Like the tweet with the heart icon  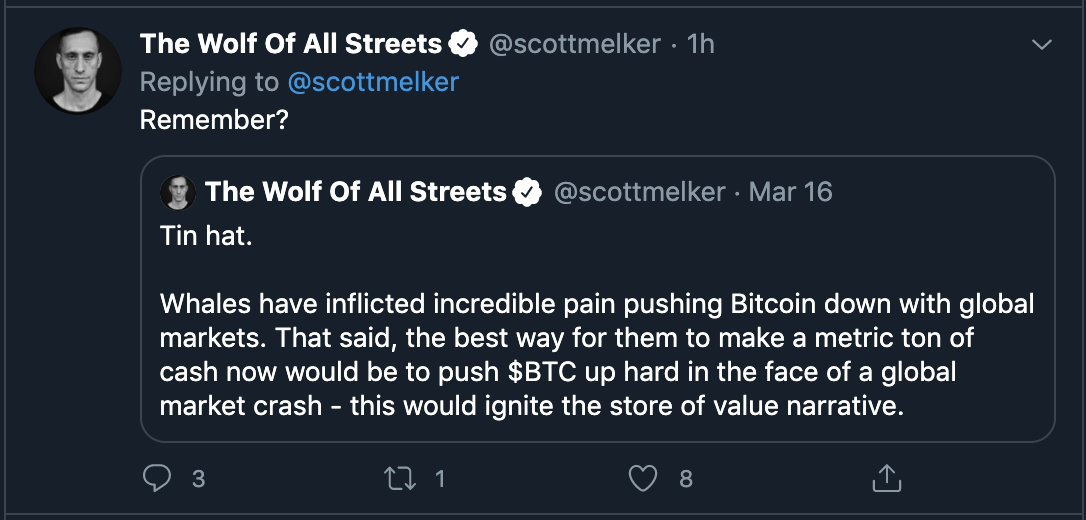(x=644, y=479)
